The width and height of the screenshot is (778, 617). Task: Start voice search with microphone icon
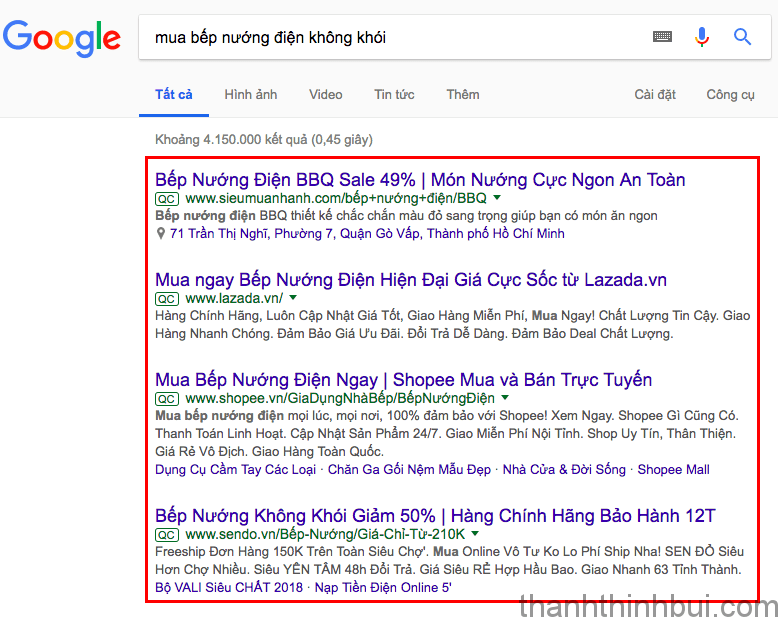(702, 37)
